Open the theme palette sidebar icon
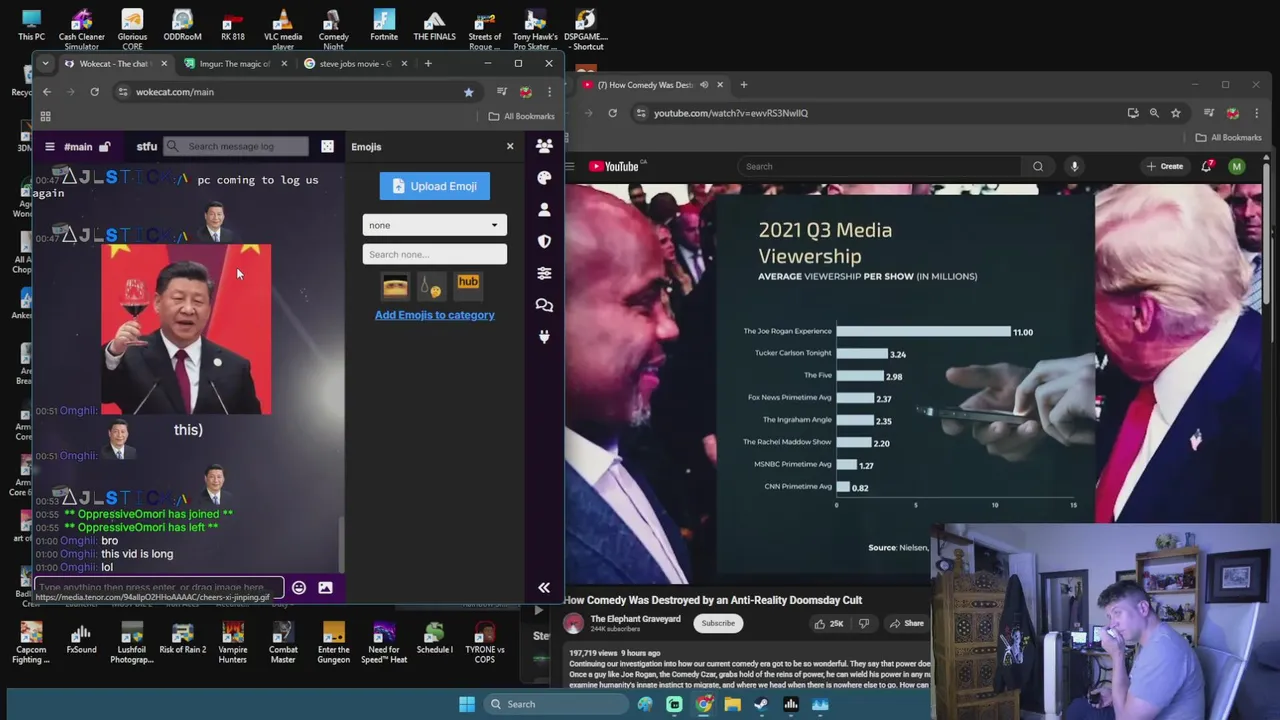Screen dimensions: 1280x720 pos(544,178)
